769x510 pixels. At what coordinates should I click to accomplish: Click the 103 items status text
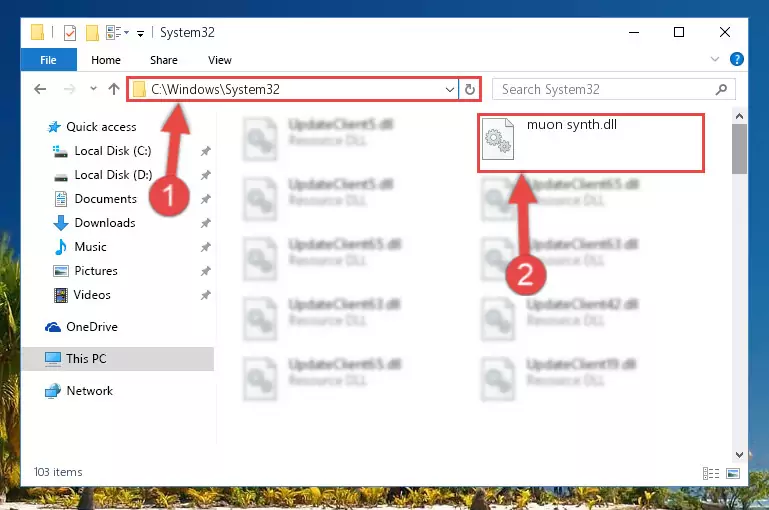pos(58,472)
